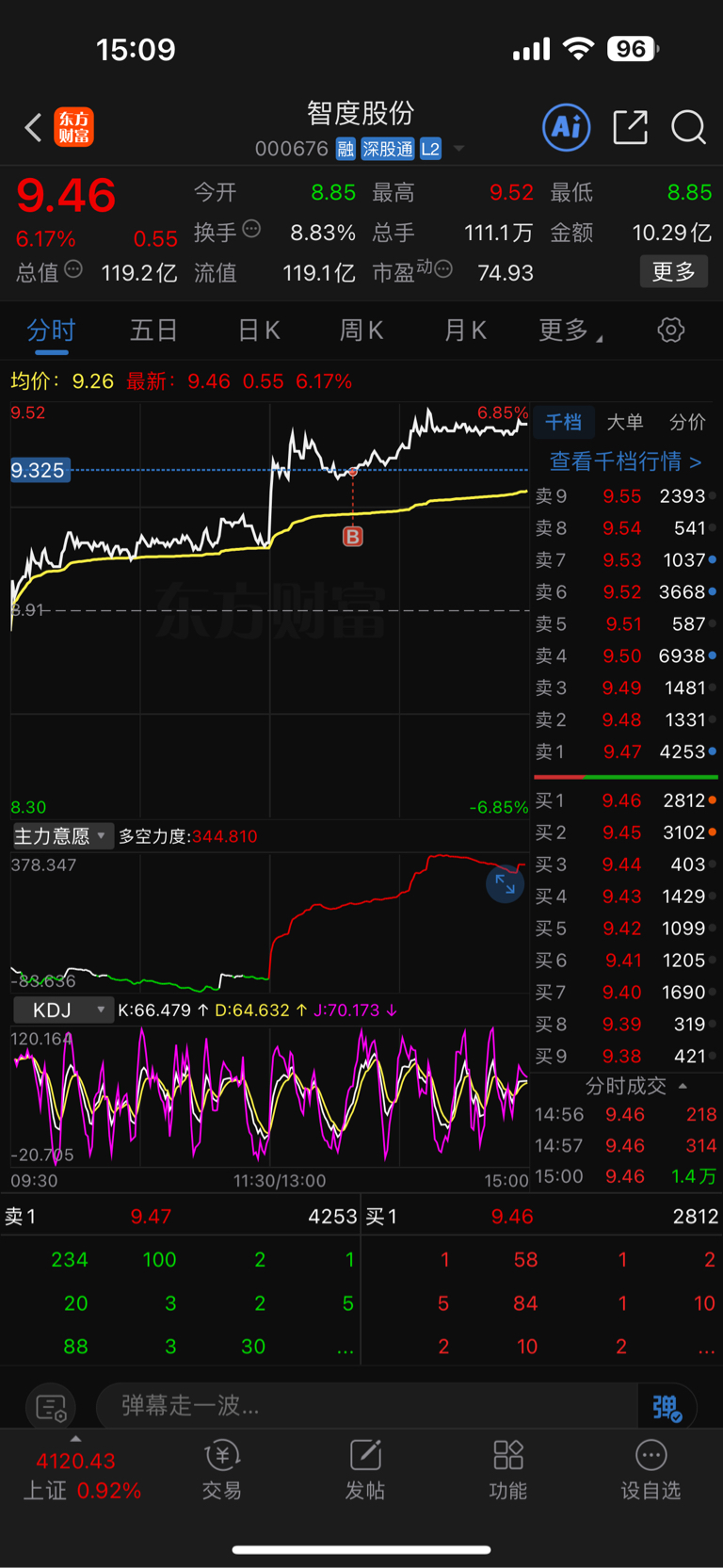The width and height of the screenshot is (723, 1568).
Task: Open chart settings gear icon
Action: click(x=670, y=330)
